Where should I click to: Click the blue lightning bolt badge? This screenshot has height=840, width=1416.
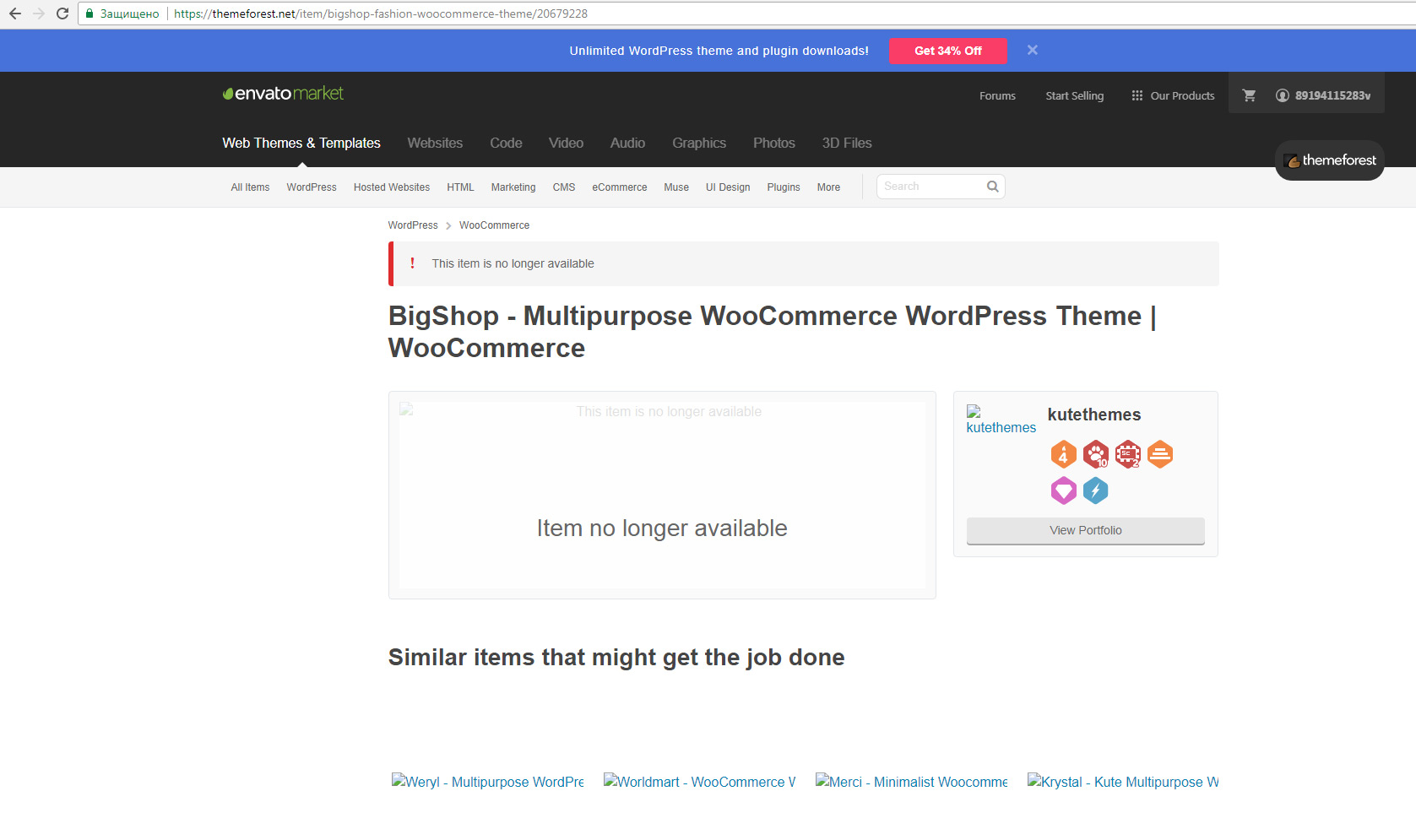click(x=1096, y=490)
